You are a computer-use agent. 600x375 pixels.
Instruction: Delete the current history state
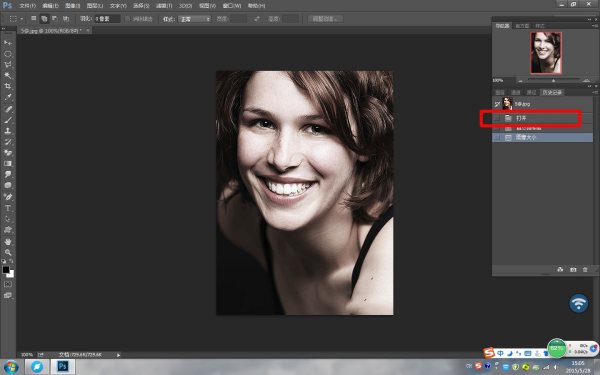(585, 270)
